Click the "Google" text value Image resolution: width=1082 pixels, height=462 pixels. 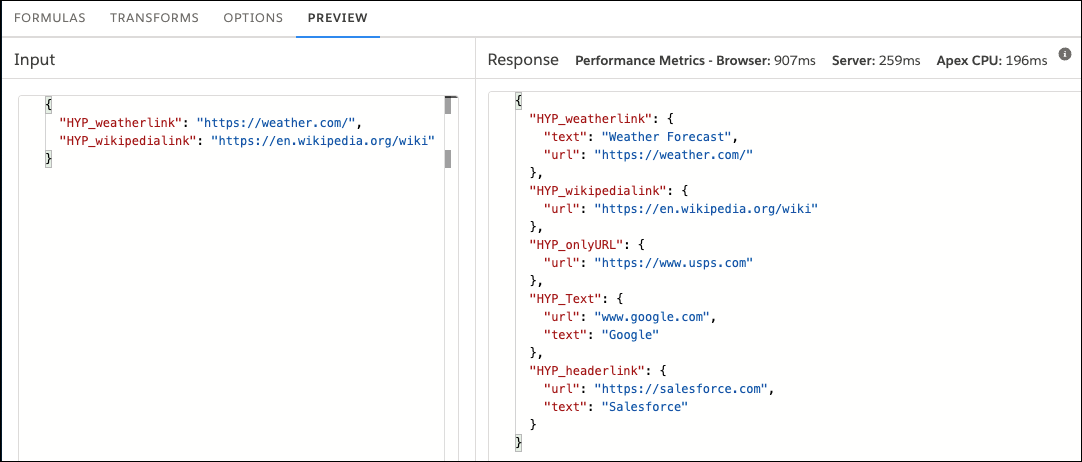click(x=631, y=335)
